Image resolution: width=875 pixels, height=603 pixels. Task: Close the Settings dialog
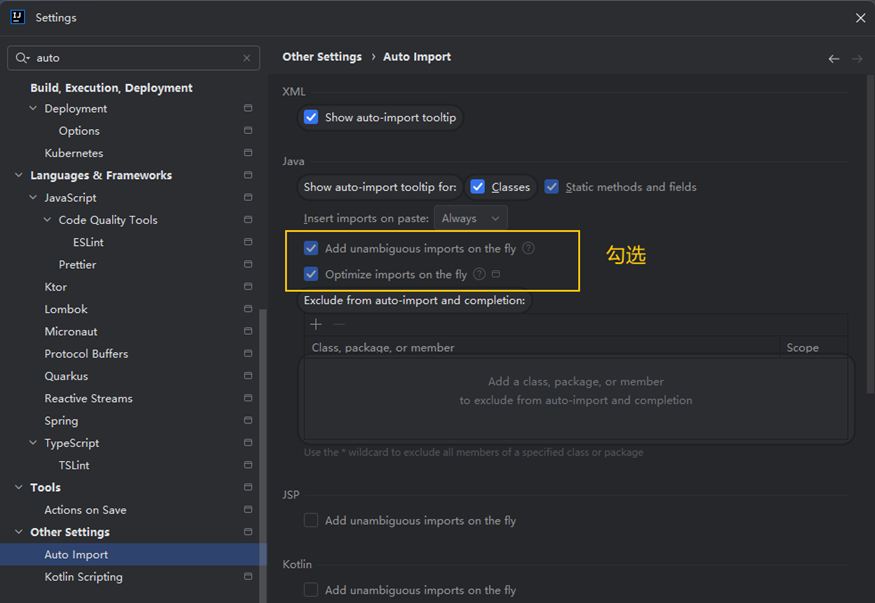click(860, 18)
